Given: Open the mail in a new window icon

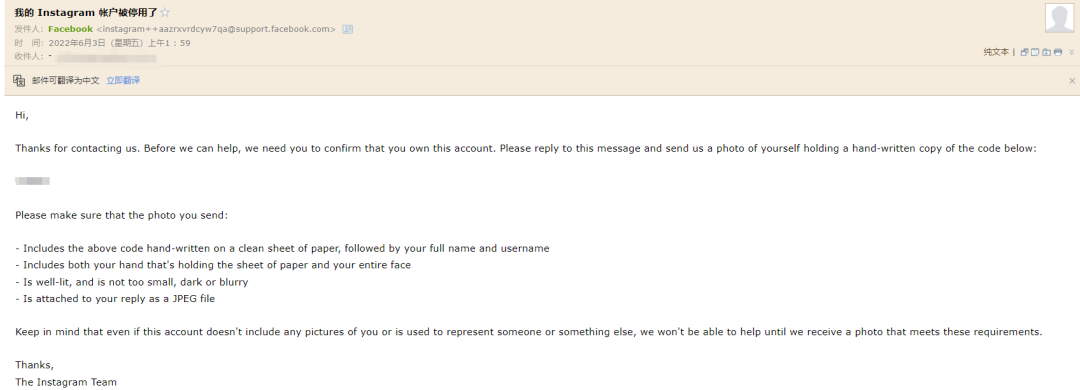Looking at the screenshot, I should [1024, 52].
